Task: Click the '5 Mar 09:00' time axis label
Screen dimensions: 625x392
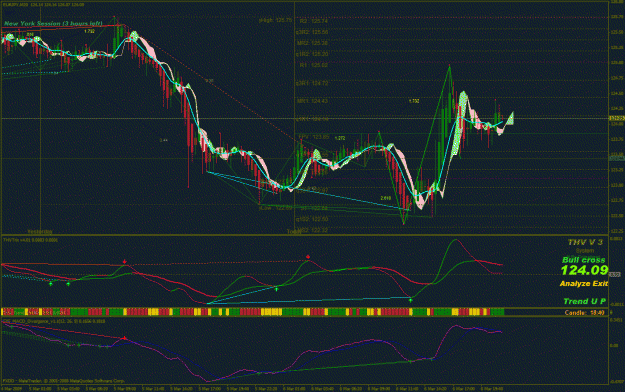Action: tap(125, 388)
